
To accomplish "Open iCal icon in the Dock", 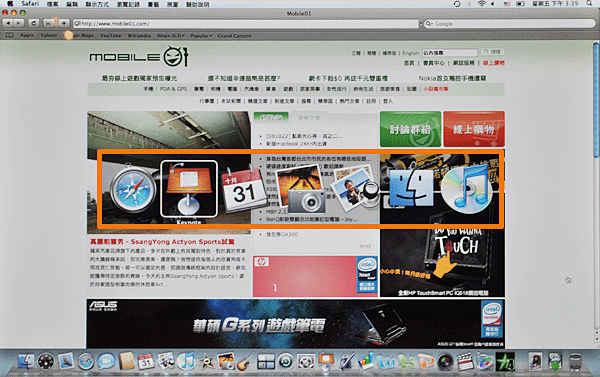I will pos(146,361).
